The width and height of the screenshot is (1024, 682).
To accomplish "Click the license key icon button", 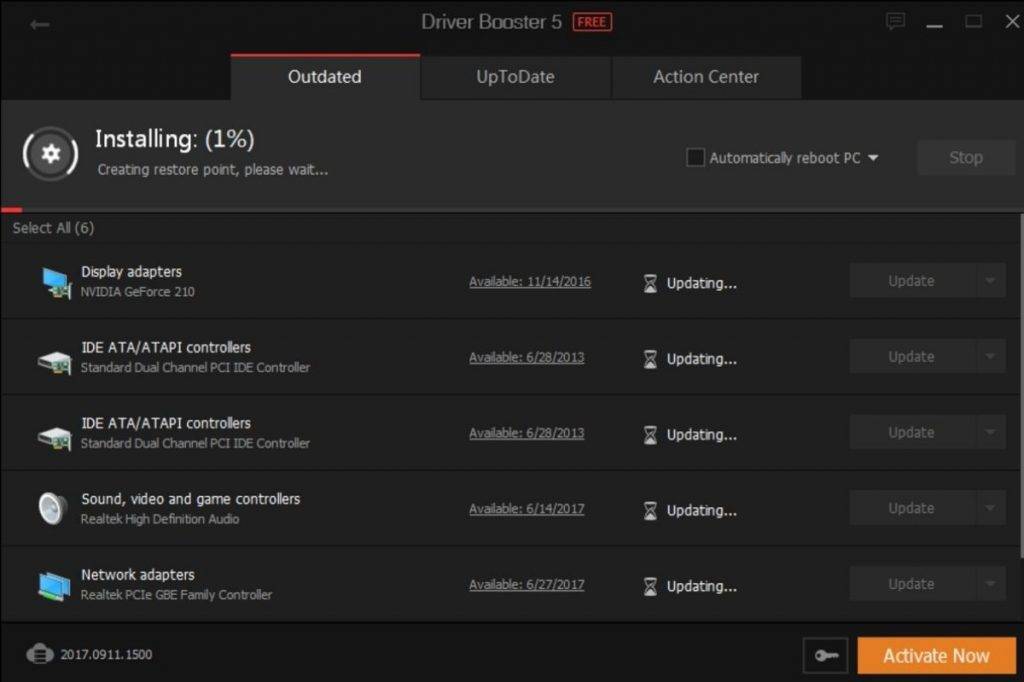I will coord(825,656).
